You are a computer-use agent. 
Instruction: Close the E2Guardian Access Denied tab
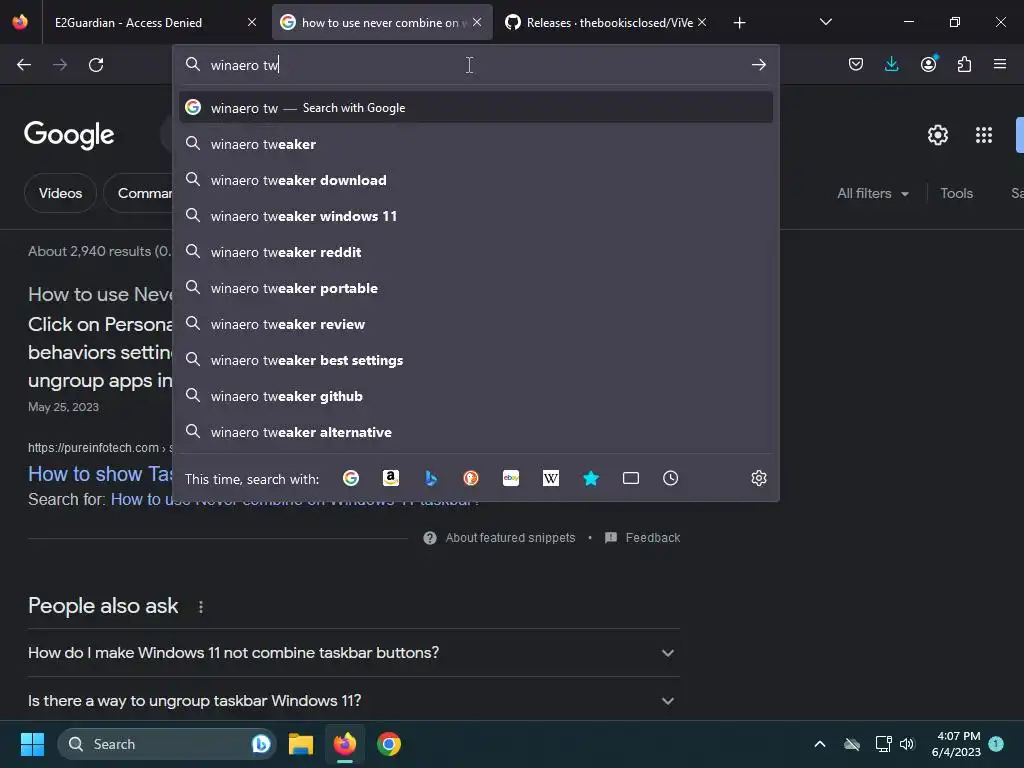(252, 22)
